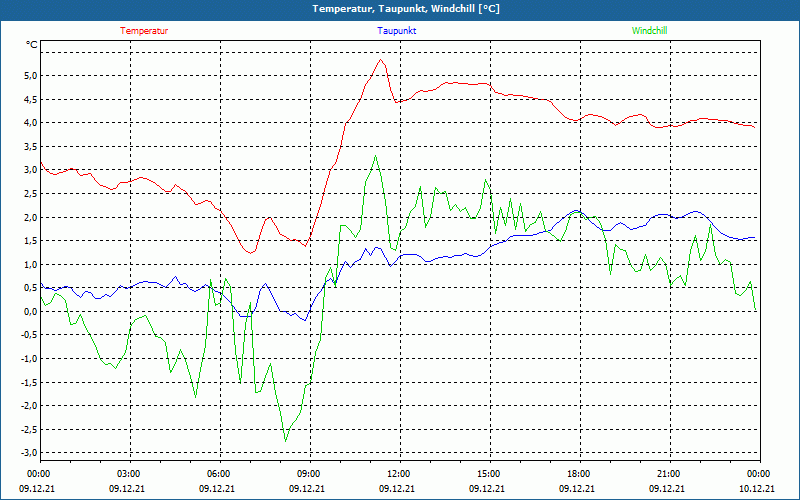
Task: Click the -1,5 y-axis value
Action: coord(30,383)
